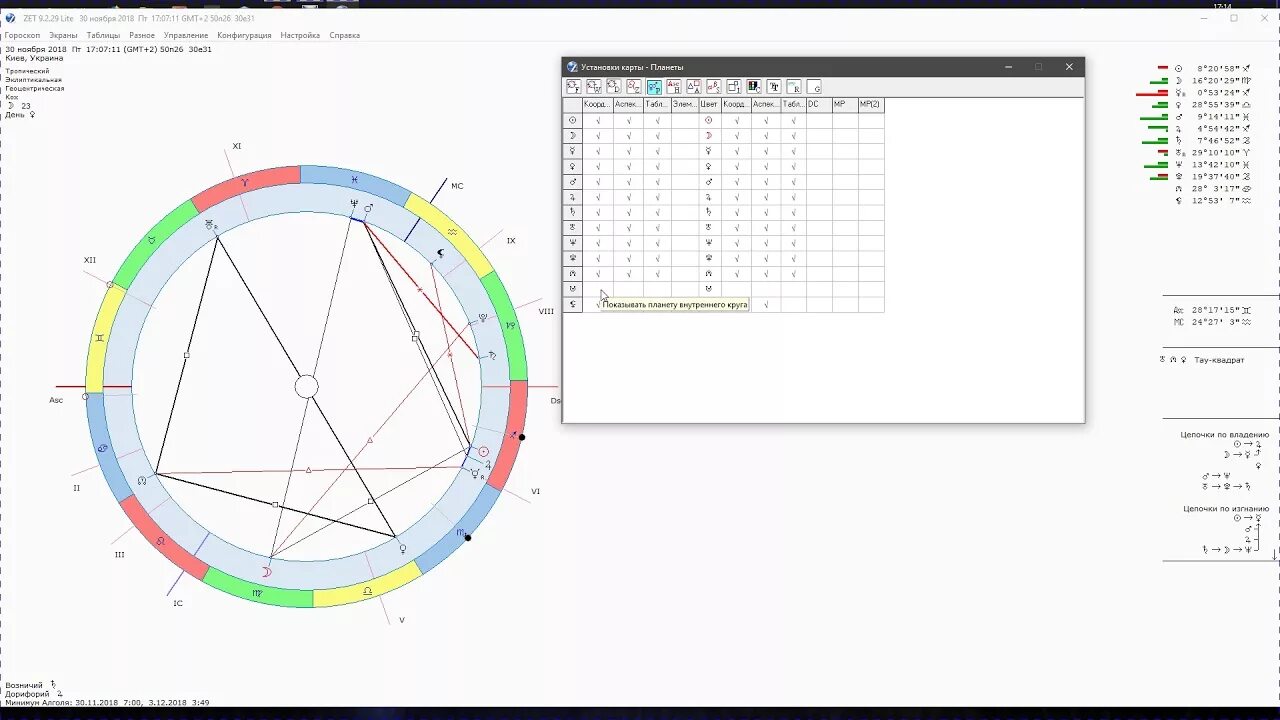Select the Saturn row header in planets table

(x=573, y=212)
